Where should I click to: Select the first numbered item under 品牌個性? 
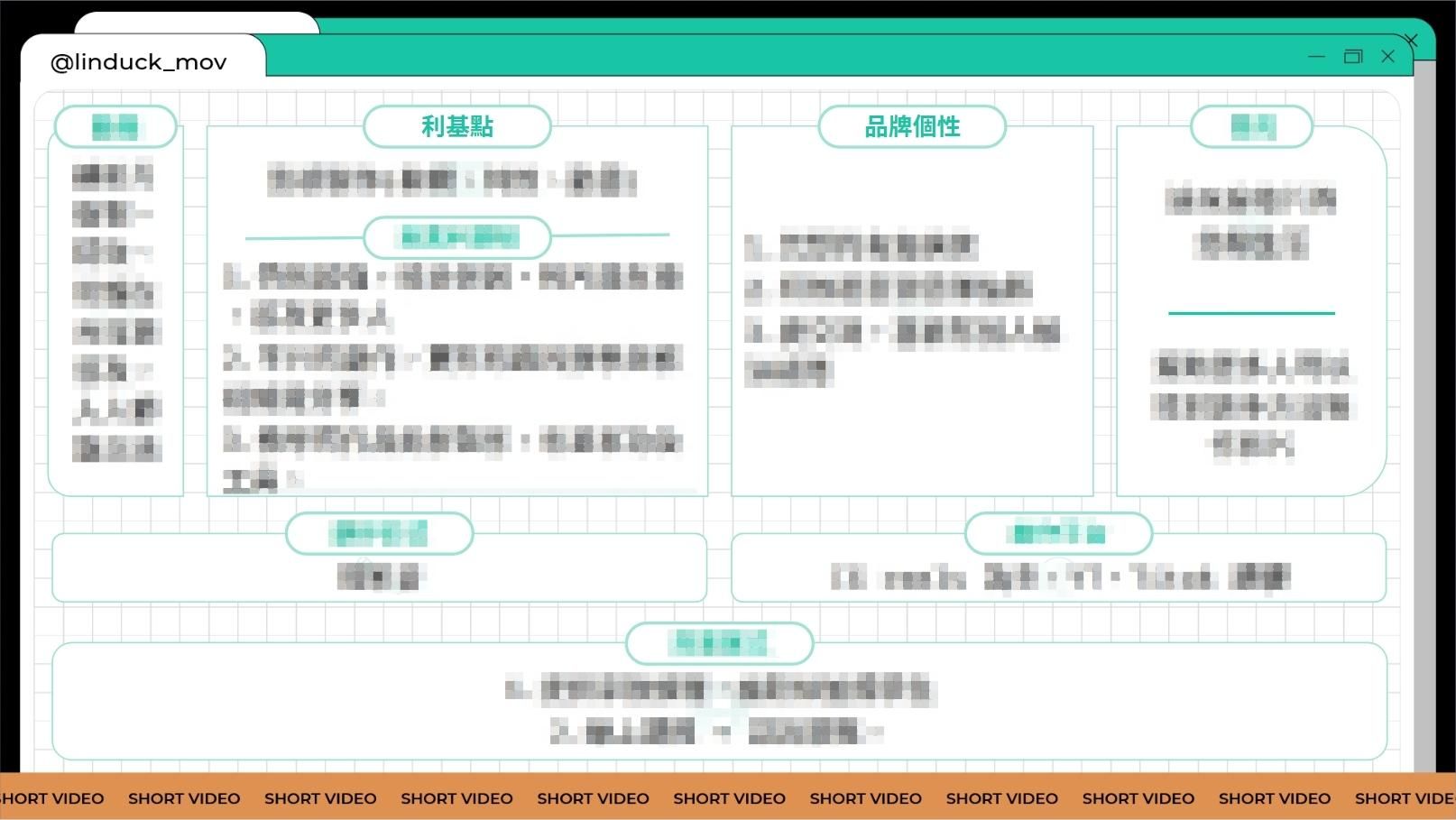(x=862, y=246)
